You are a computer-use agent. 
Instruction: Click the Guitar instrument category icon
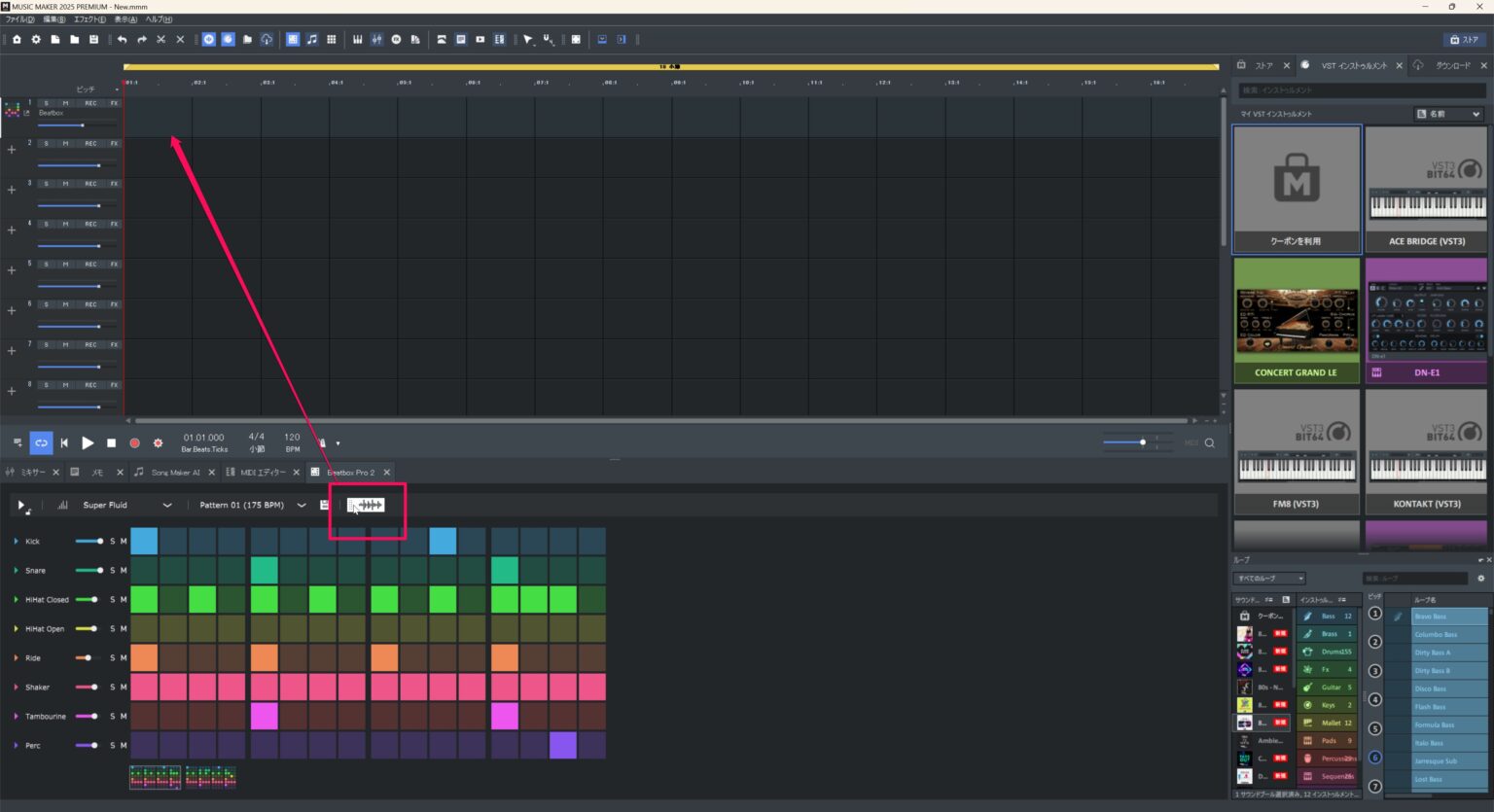[x=1308, y=688]
